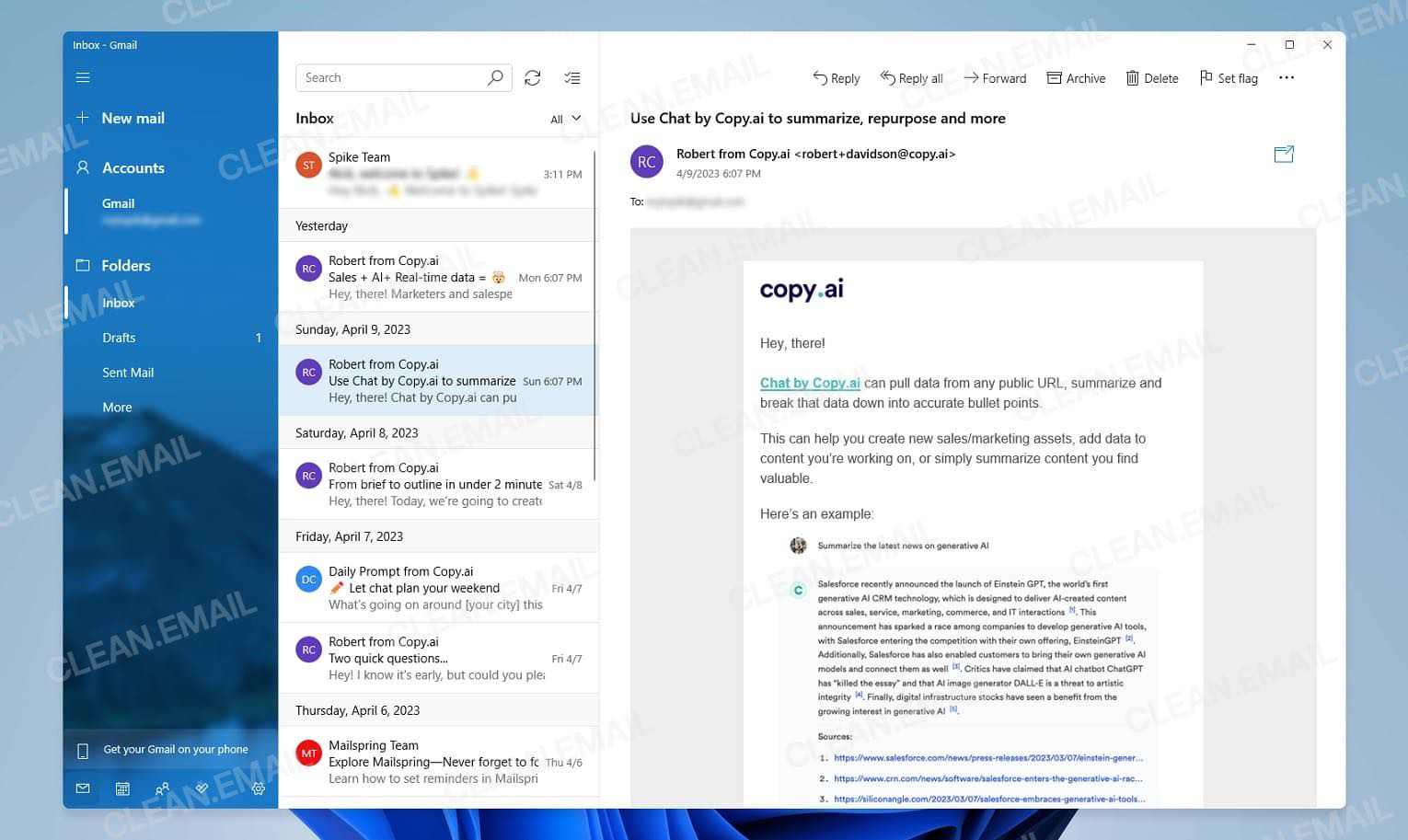
Task: Set flag on this message
Action: click(x=1229, y=78)
